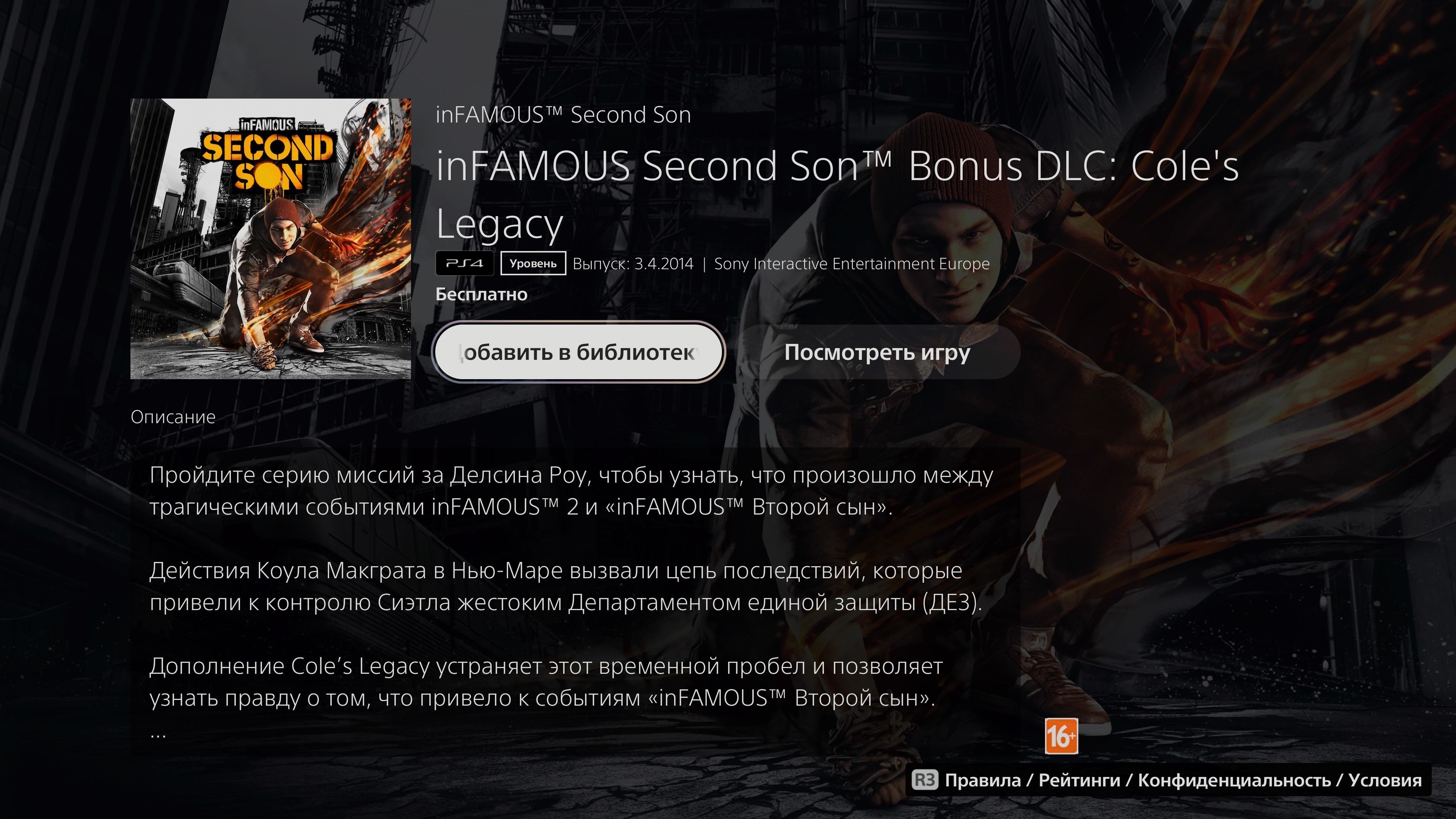Open the Посмотреть игру button
Viewport: 1456px width, 819px height.
877,352
